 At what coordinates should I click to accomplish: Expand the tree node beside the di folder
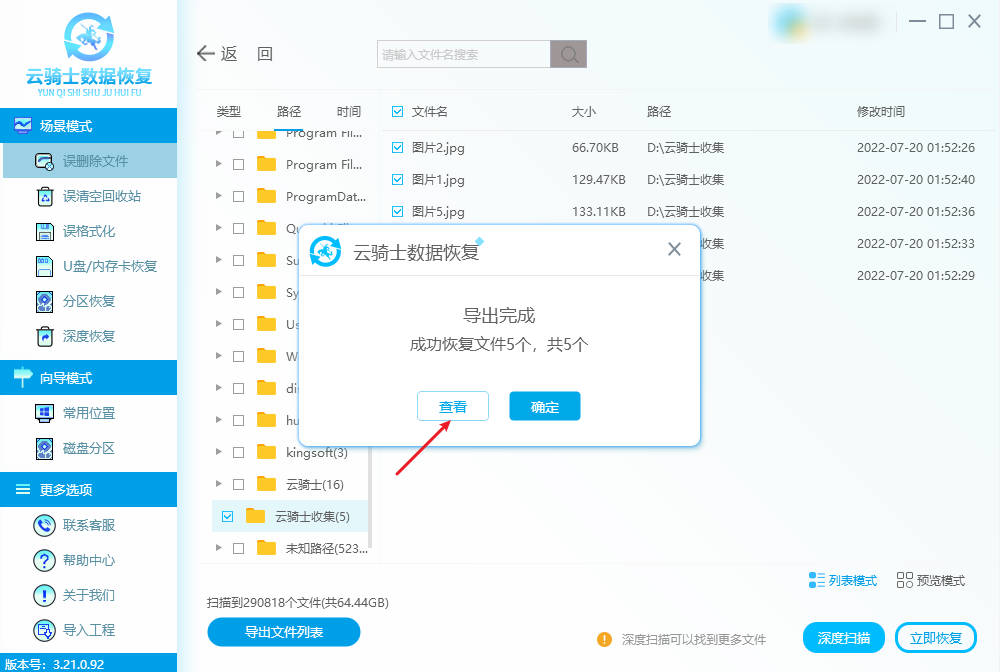219,388
